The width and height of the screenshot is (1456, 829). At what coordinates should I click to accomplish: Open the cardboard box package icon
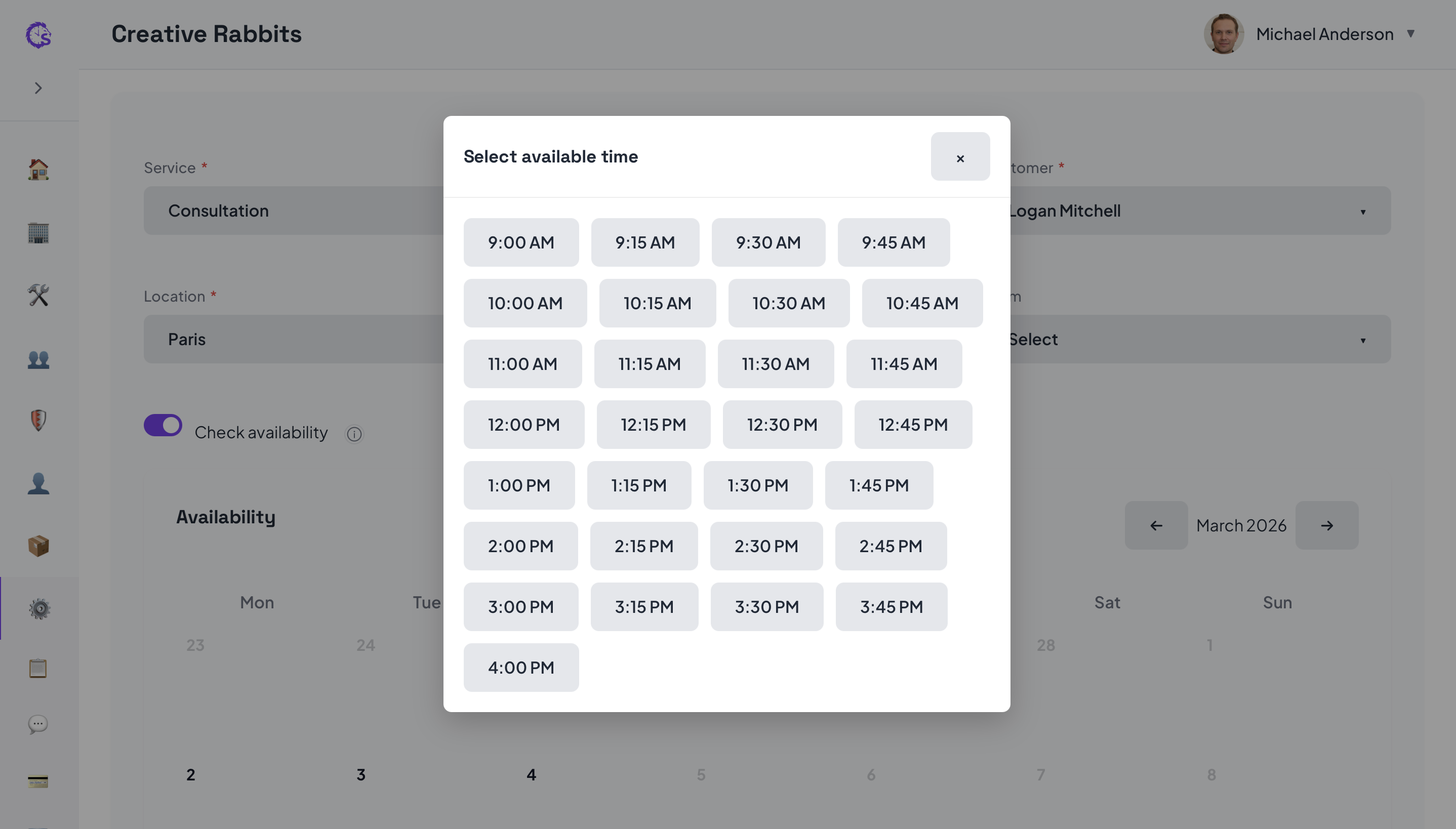(x=38, y=546)
